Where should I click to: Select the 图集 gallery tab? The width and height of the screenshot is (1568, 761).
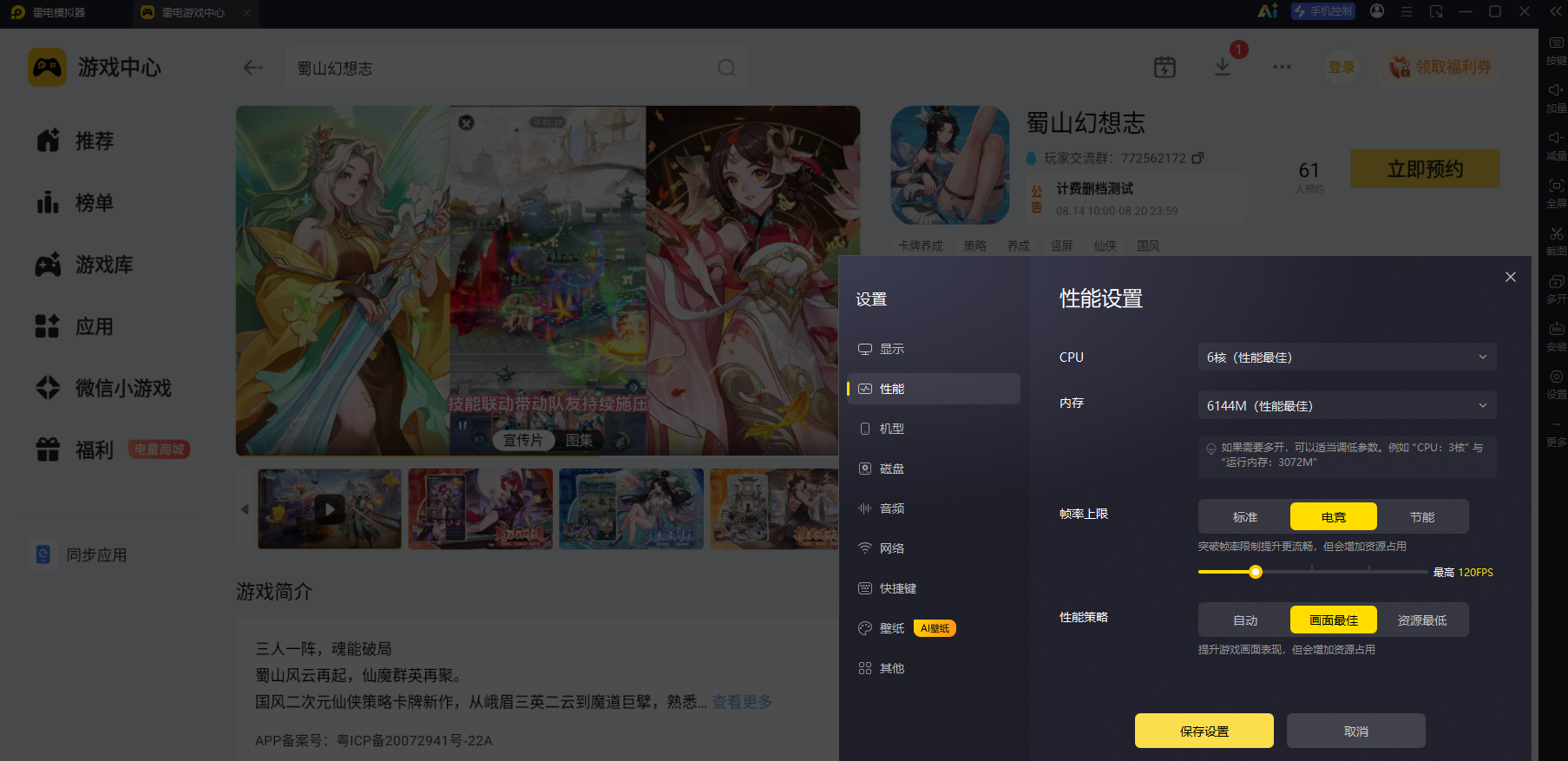[579, 440]
